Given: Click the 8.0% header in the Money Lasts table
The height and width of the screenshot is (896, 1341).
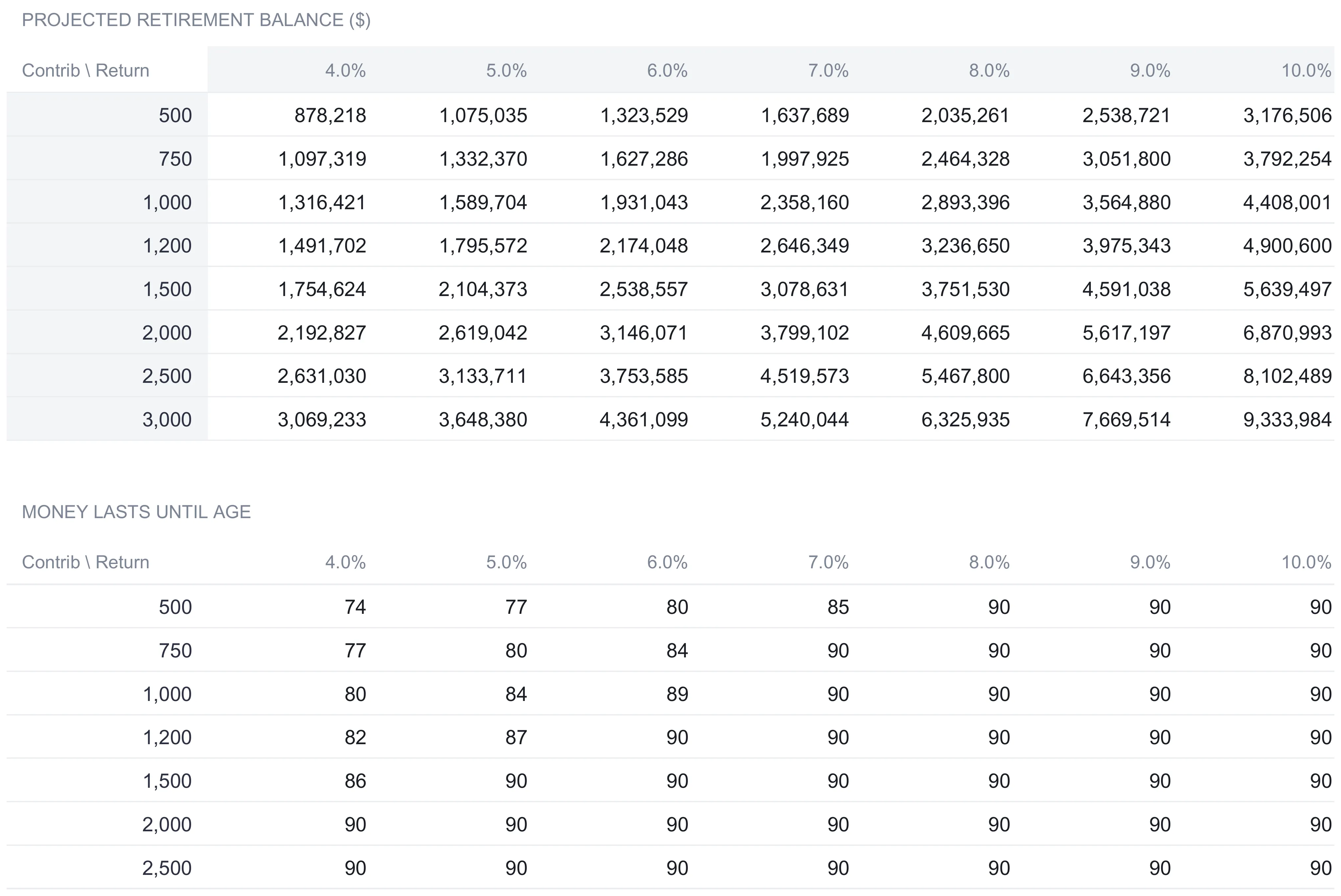Looking at the screenshot, I should click(x=989, y=562).
